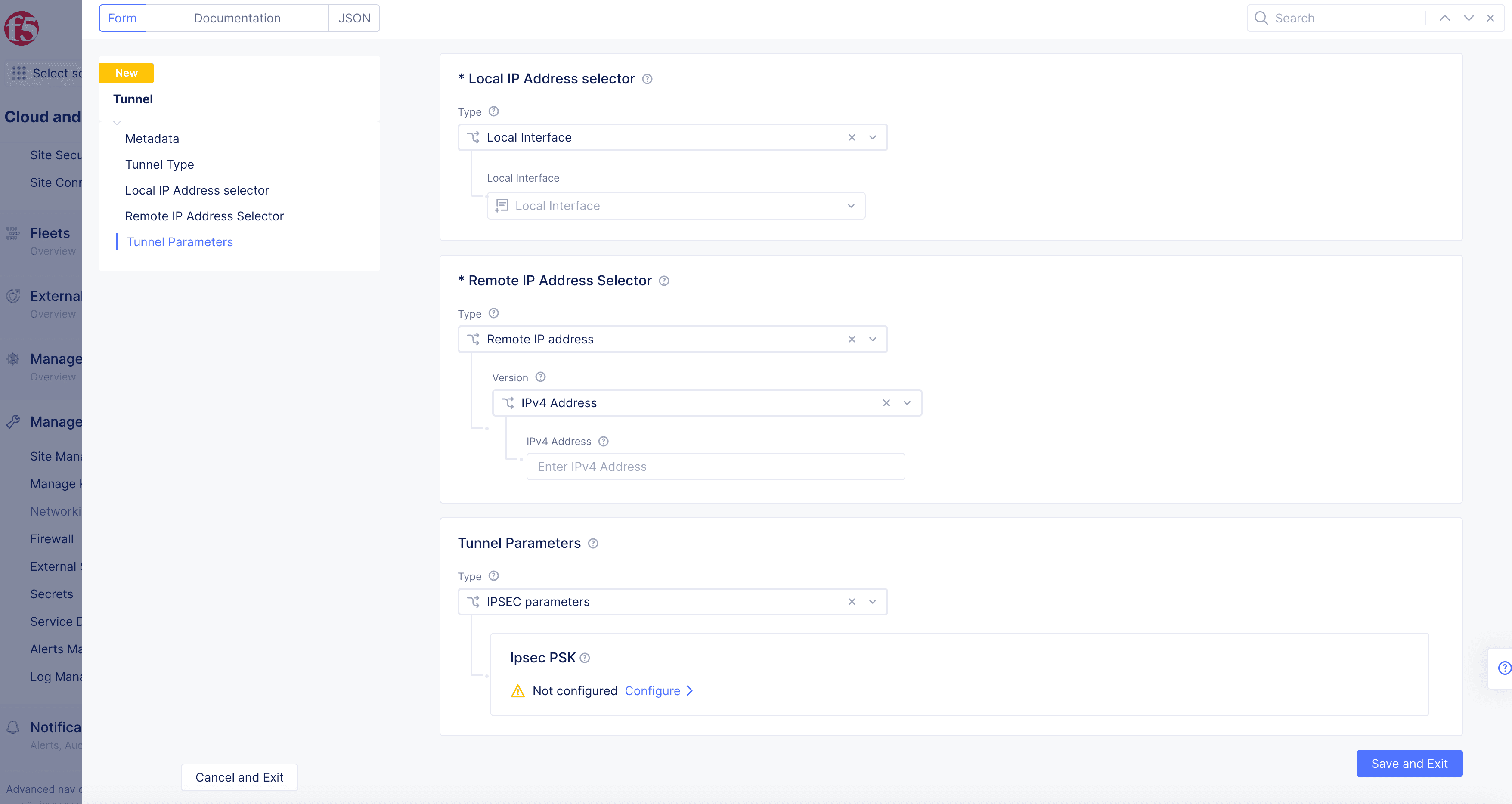Click the help icon beside Version label
1512x804 pixels.
tap(541, 377)
